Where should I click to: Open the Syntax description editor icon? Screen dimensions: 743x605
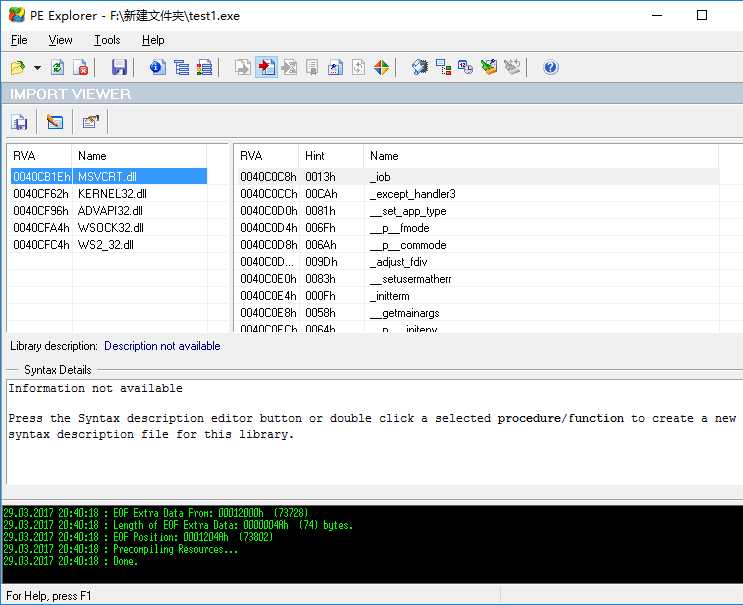[x=91, y=122]
